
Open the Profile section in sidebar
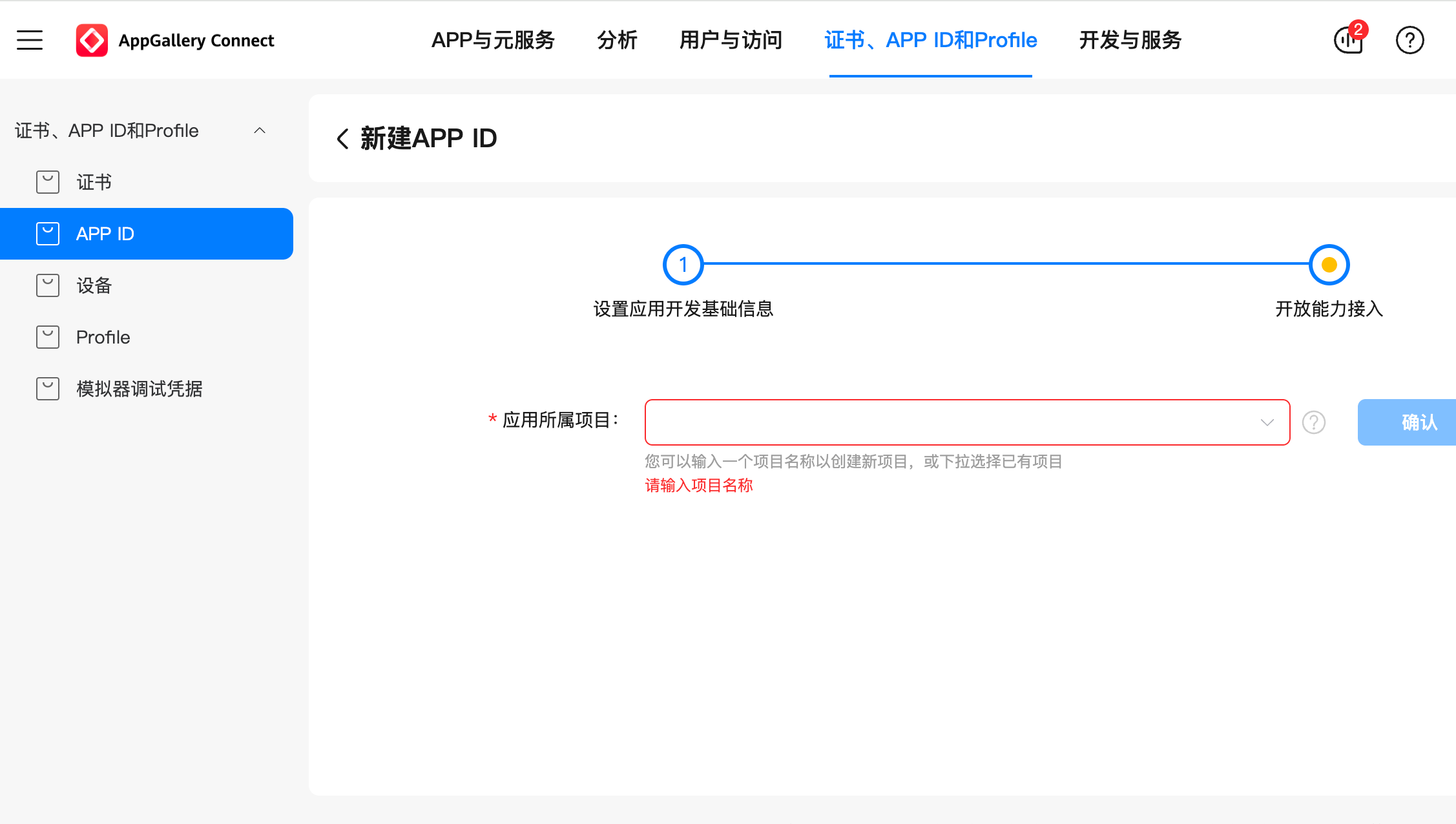click(x=102, y=336)
